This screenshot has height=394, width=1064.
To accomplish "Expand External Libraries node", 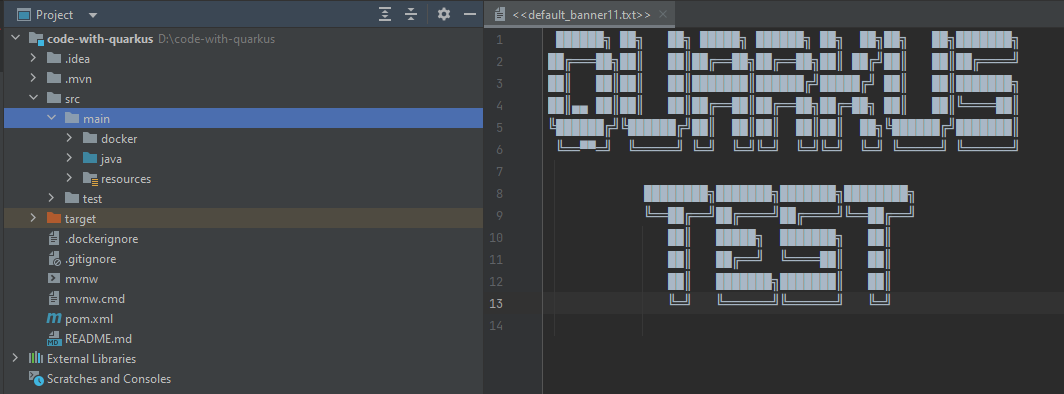I will (16, 359).
